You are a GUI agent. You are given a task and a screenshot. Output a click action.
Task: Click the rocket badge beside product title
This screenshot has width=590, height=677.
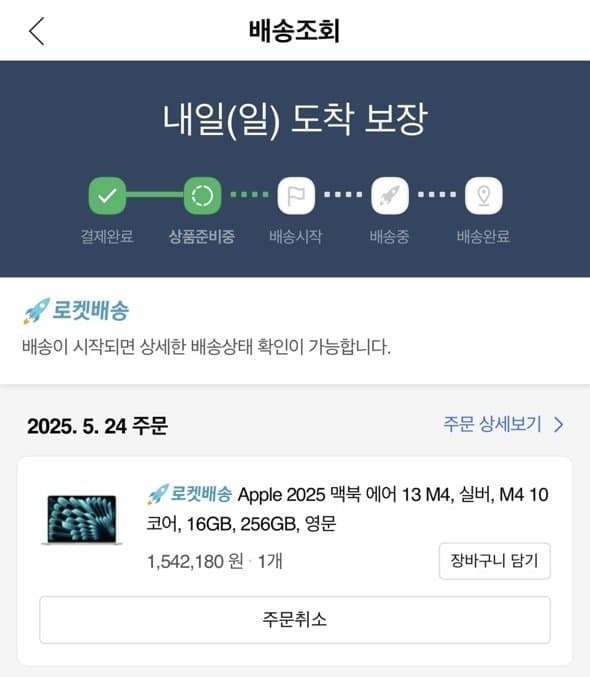(158, 494)
